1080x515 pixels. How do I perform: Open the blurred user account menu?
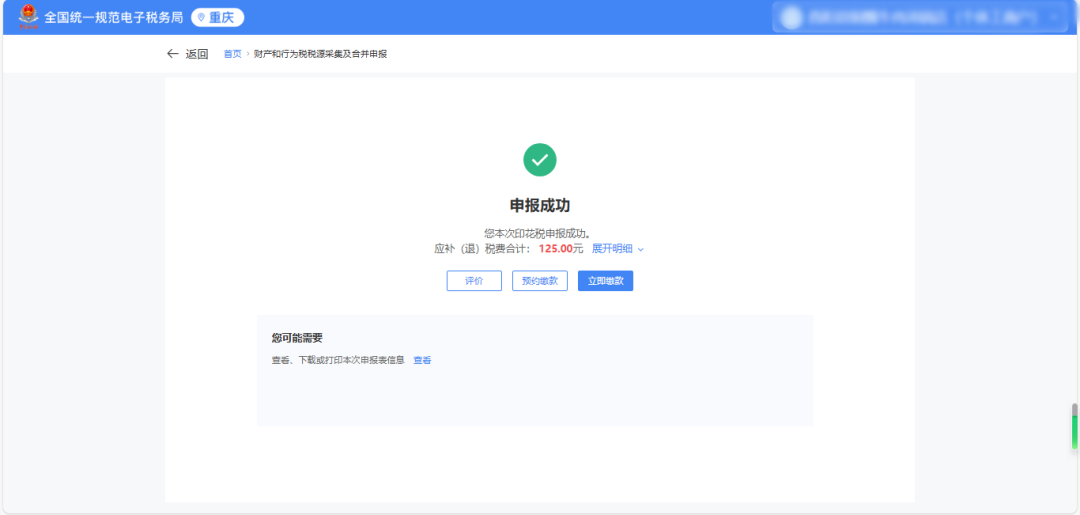pos(922,17)
